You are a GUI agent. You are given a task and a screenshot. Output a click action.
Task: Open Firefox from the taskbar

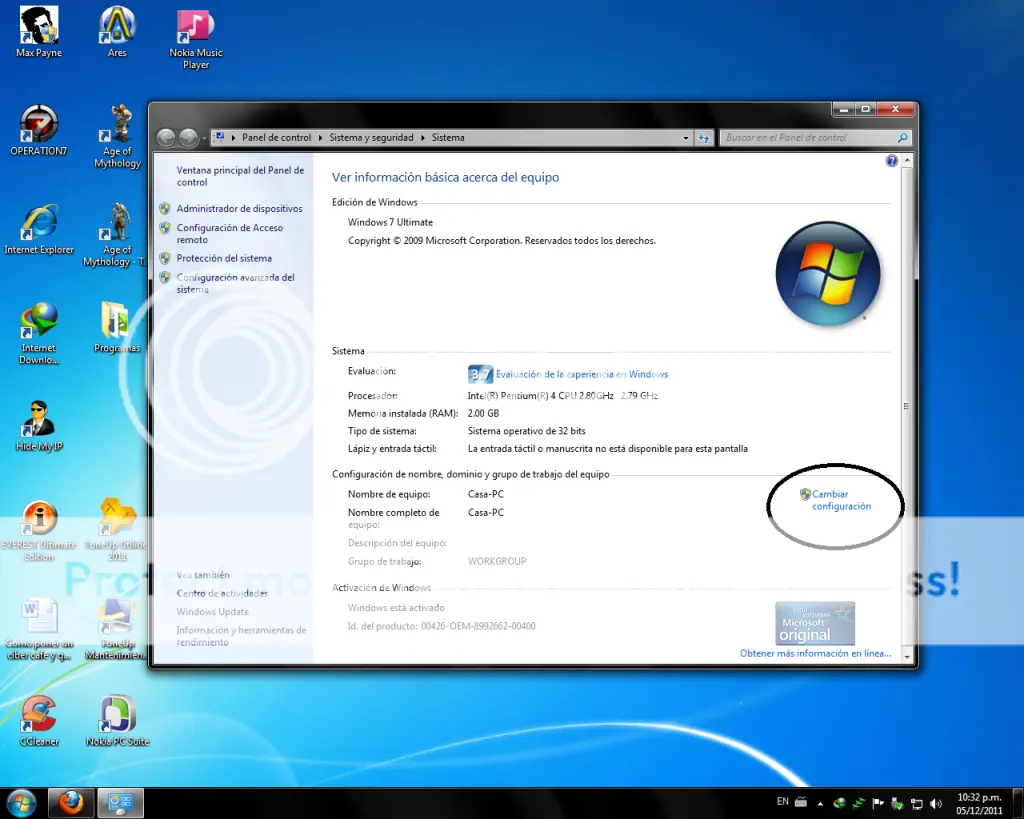pos(71,803)
